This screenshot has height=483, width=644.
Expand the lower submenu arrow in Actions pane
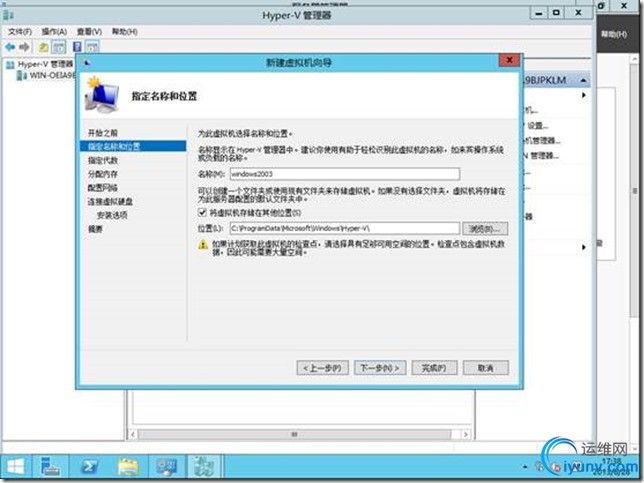point(584,247)
